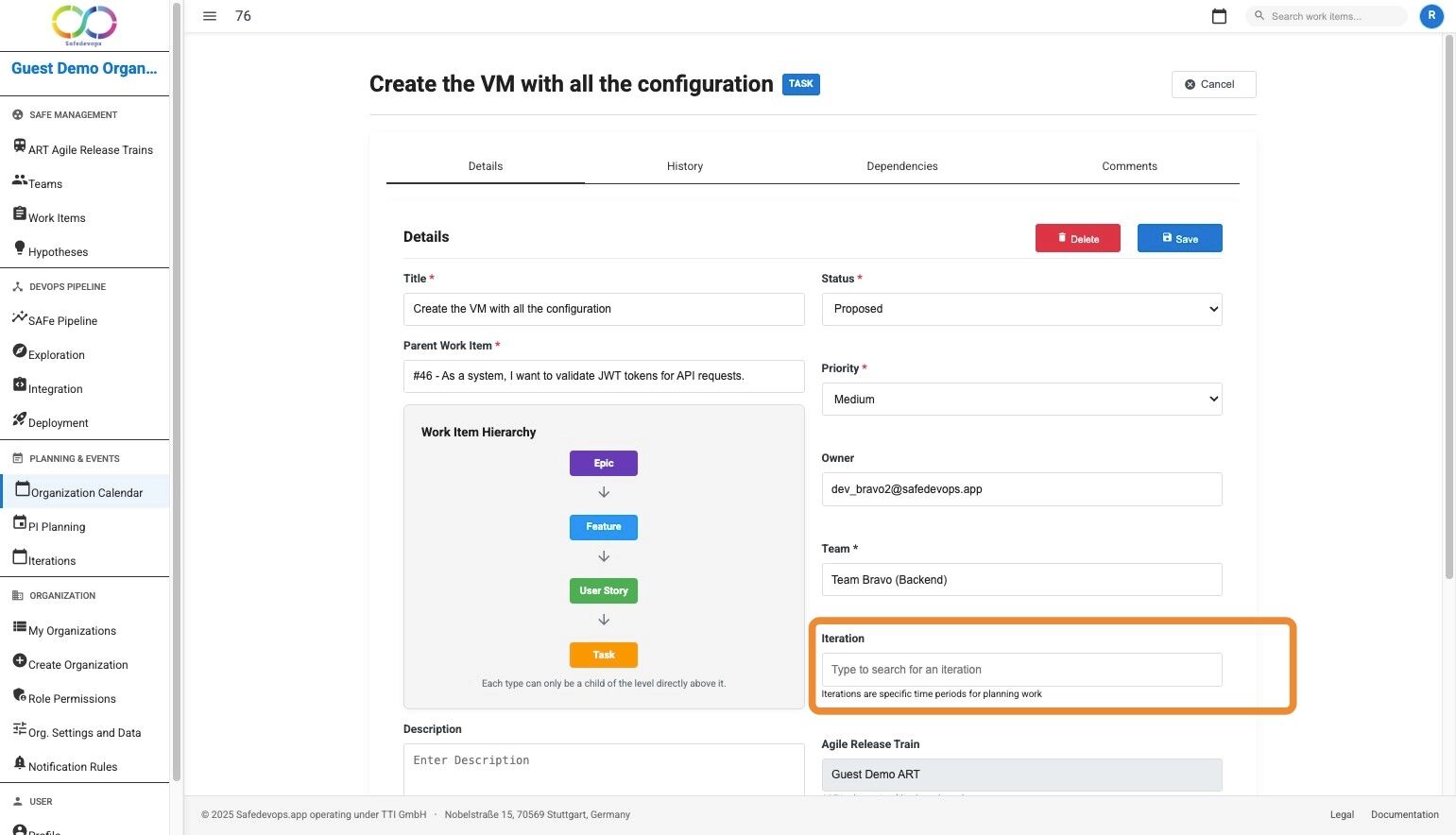Image resolution: width=1456 pixels, height=835 pixels.
Task: Open Notification Rules settings
Action: coord(73,766)
